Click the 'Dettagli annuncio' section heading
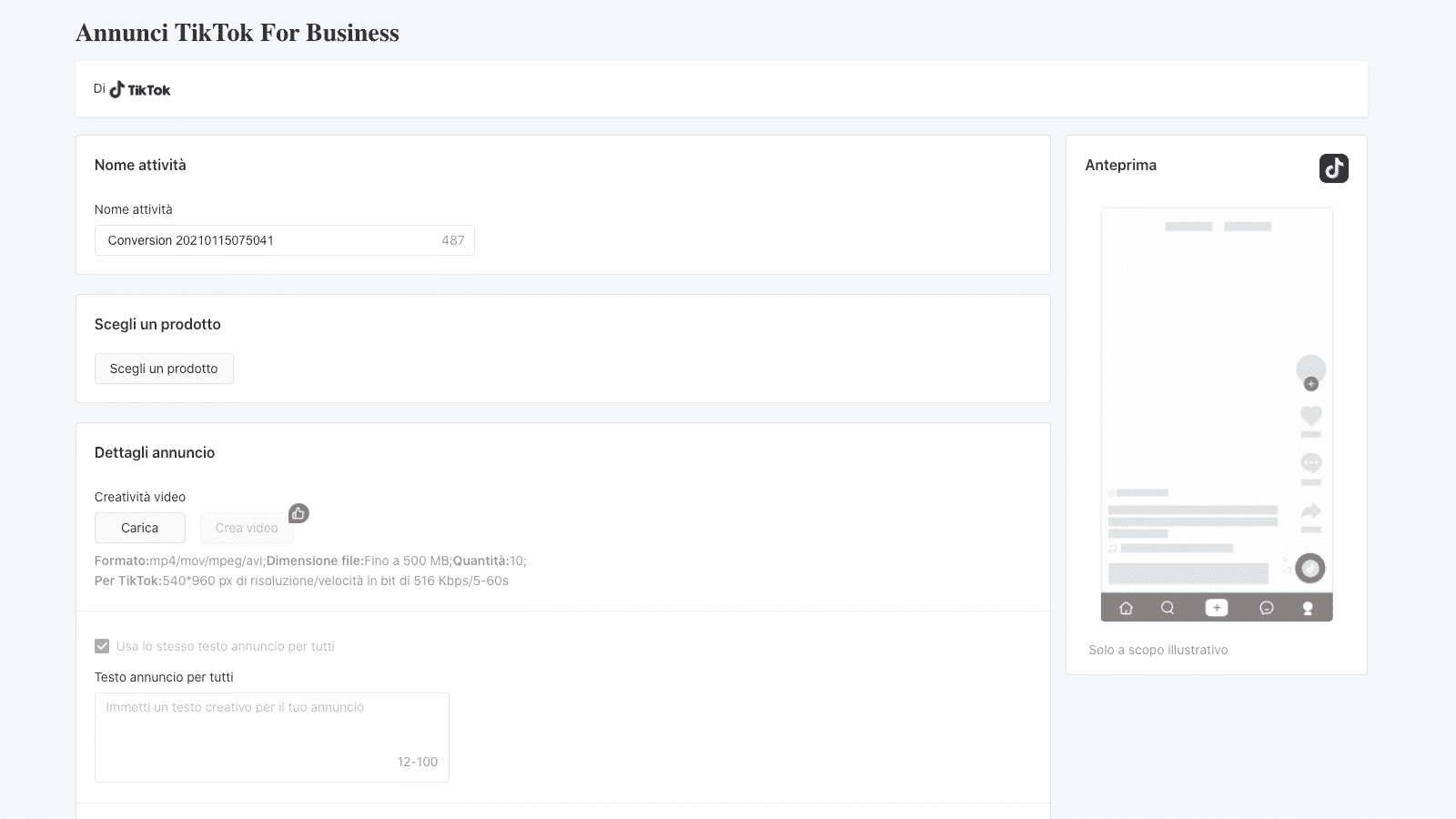 (155, 452)
